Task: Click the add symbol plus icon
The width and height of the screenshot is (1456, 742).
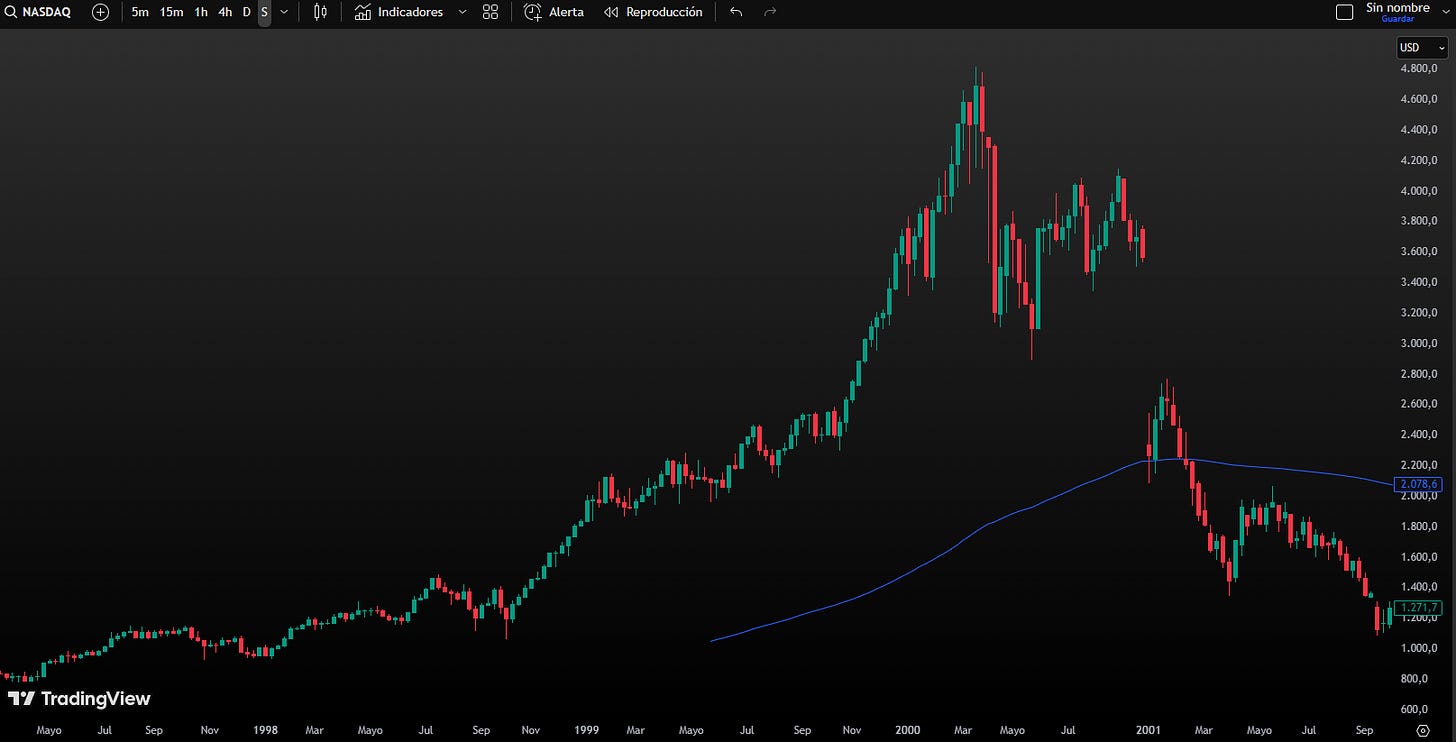Action: (x=101, y=12)
